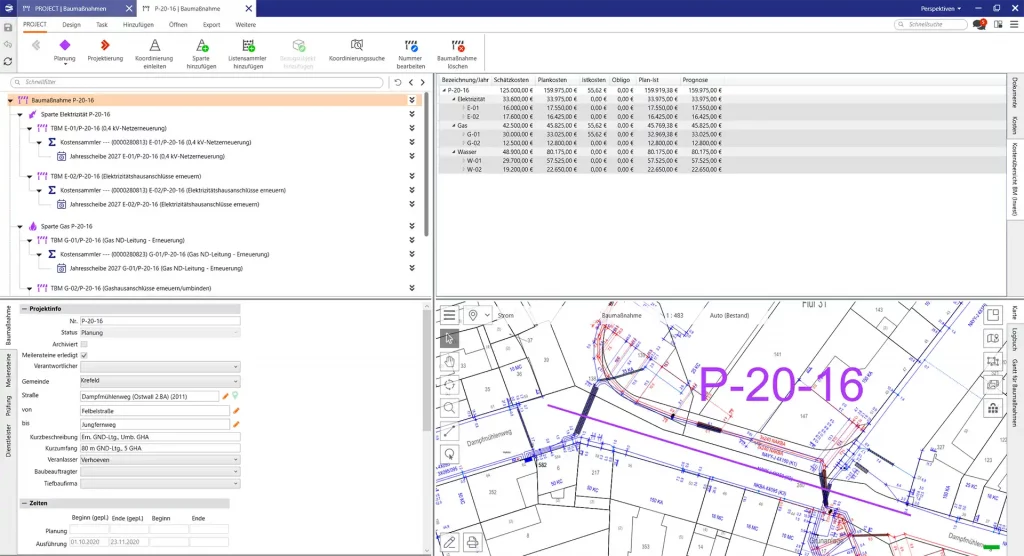The height and width of the screenshot is (556, 1024).
Task: Click Baumaßnahme löschen icon
Action: 458,46
